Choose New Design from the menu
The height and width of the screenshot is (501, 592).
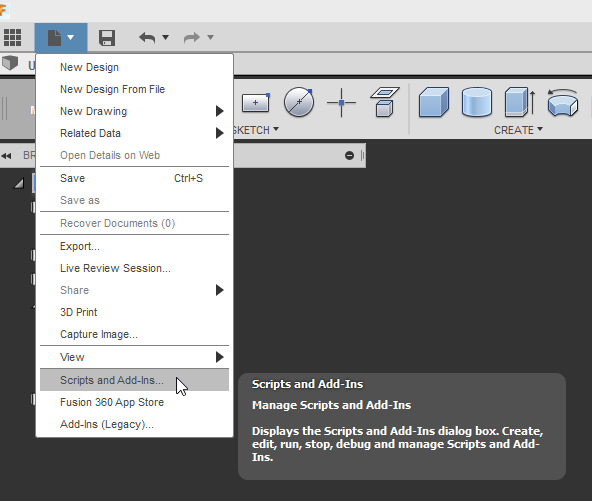(134, 67)
